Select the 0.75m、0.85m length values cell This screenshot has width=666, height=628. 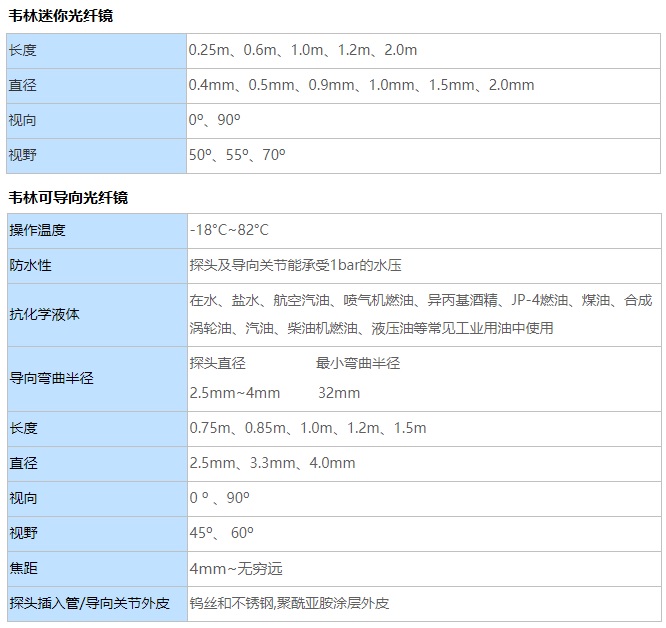pyautogui.click(x=308, y=428)
